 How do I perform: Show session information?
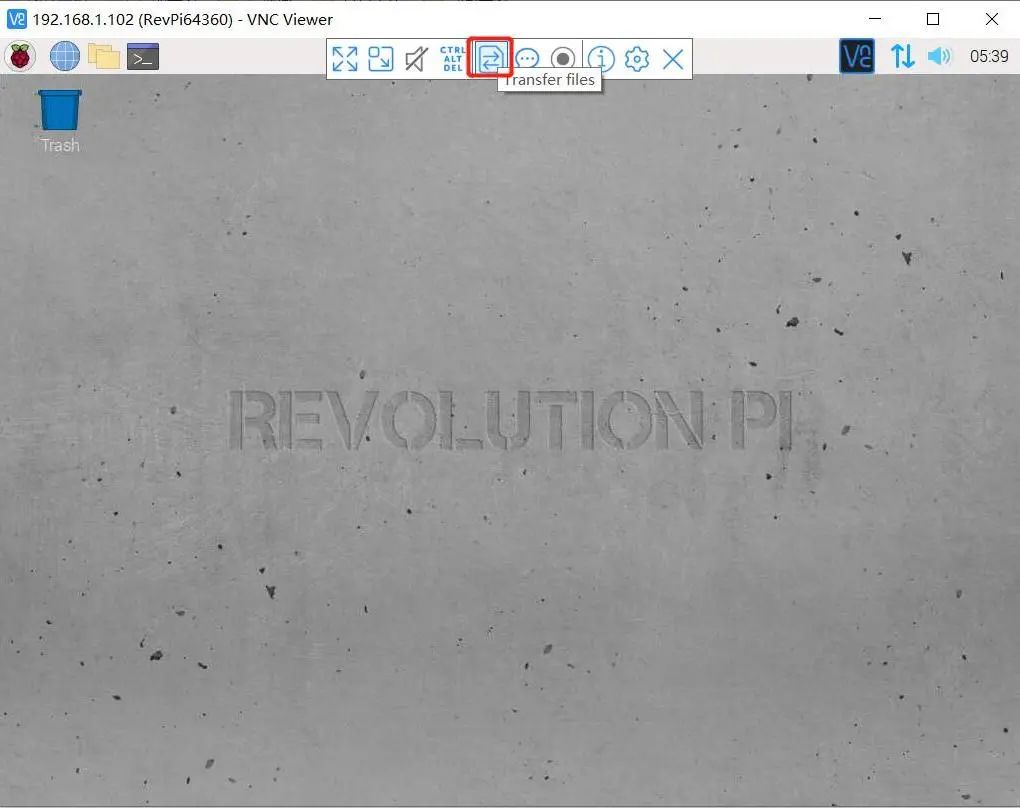[x=601, y=58]
